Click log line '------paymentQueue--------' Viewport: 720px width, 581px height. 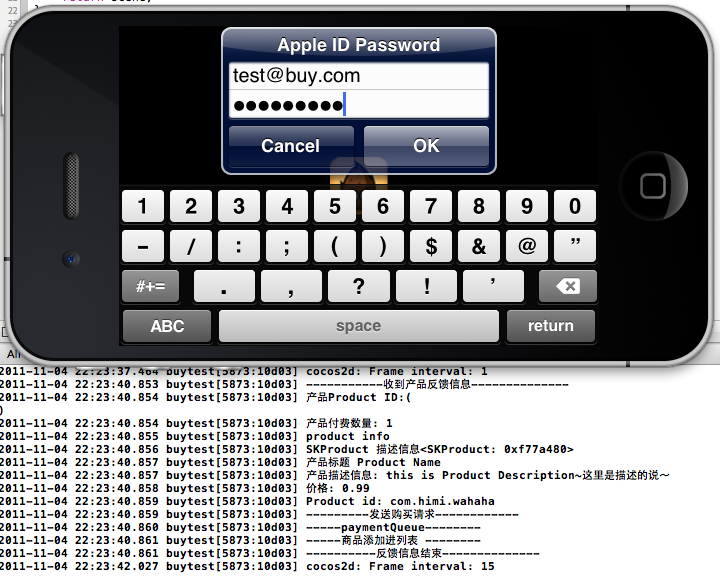(x=394, y=527)
